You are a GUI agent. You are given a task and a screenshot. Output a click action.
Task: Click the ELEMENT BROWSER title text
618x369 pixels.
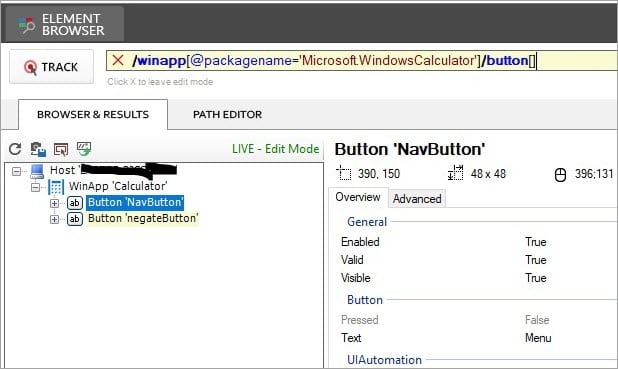(73, 24)
